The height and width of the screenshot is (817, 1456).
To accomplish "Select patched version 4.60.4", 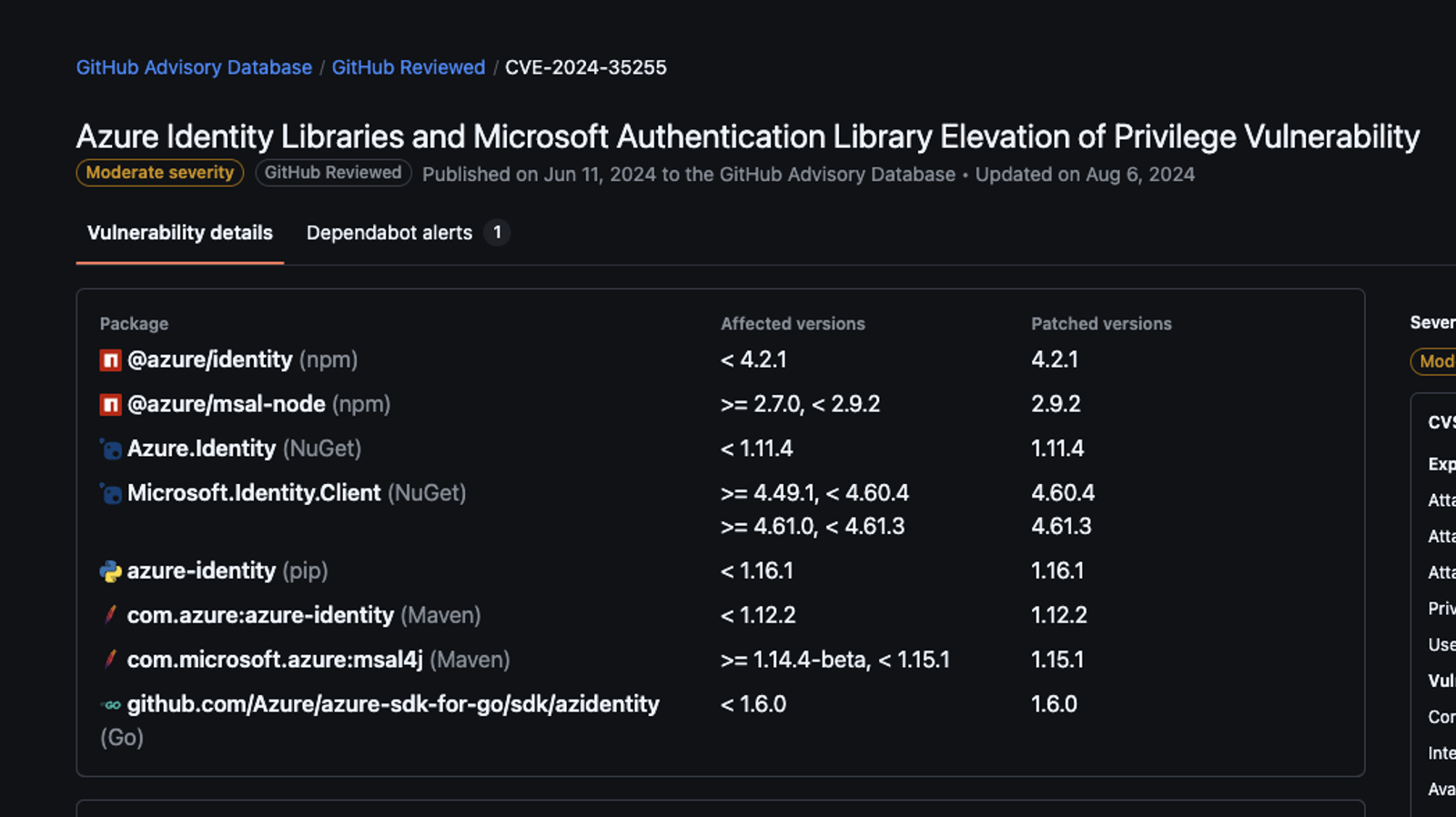I will tap(1063, 493).
